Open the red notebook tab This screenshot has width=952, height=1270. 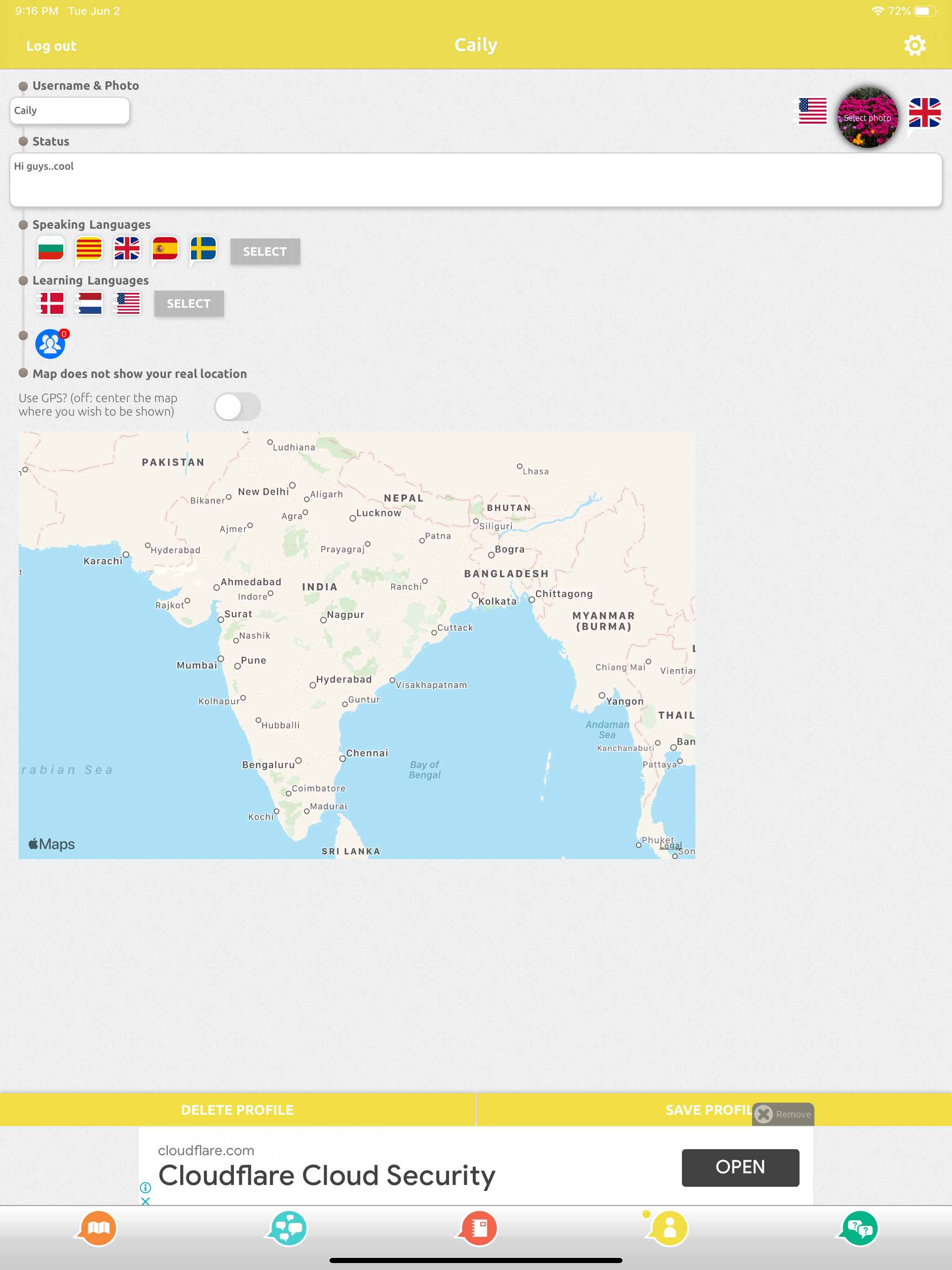pos(477,1229)
